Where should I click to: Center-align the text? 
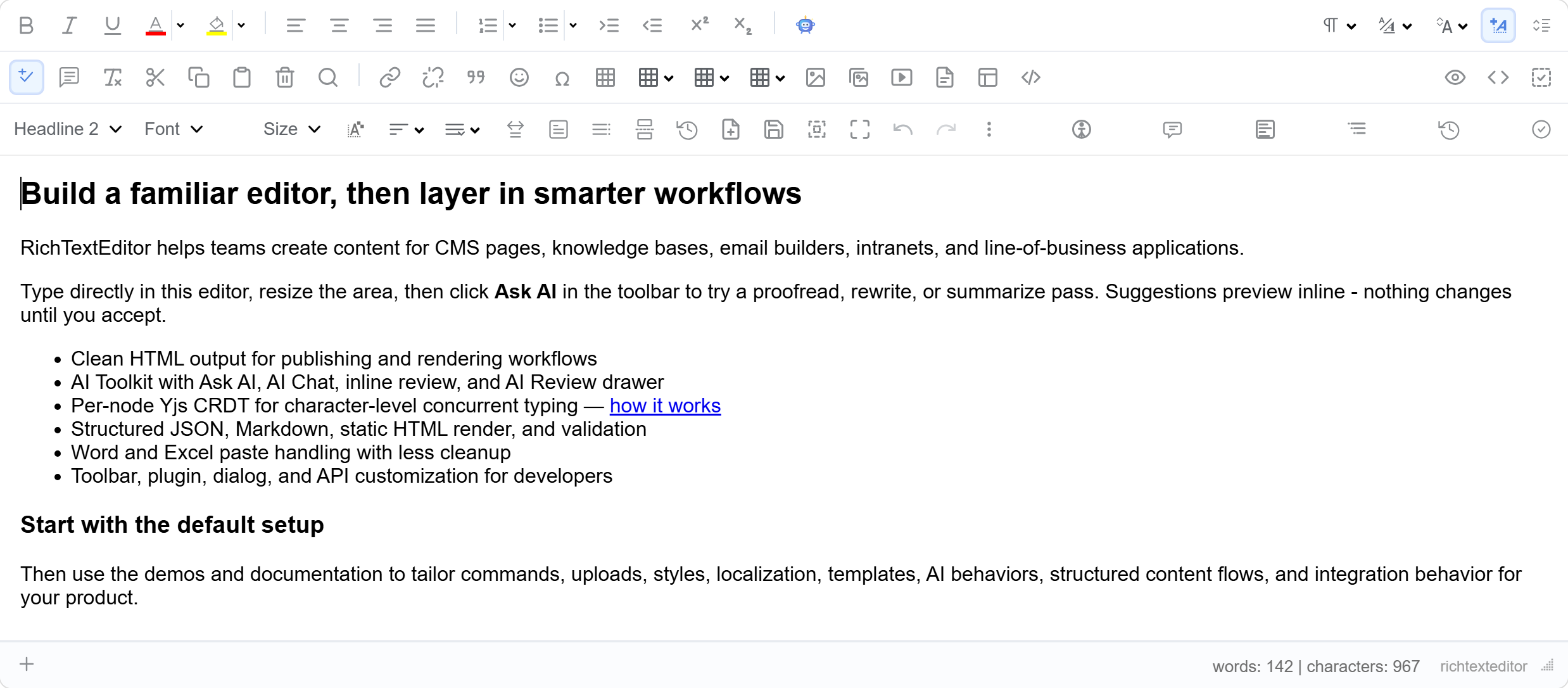[x=339, y=25]
